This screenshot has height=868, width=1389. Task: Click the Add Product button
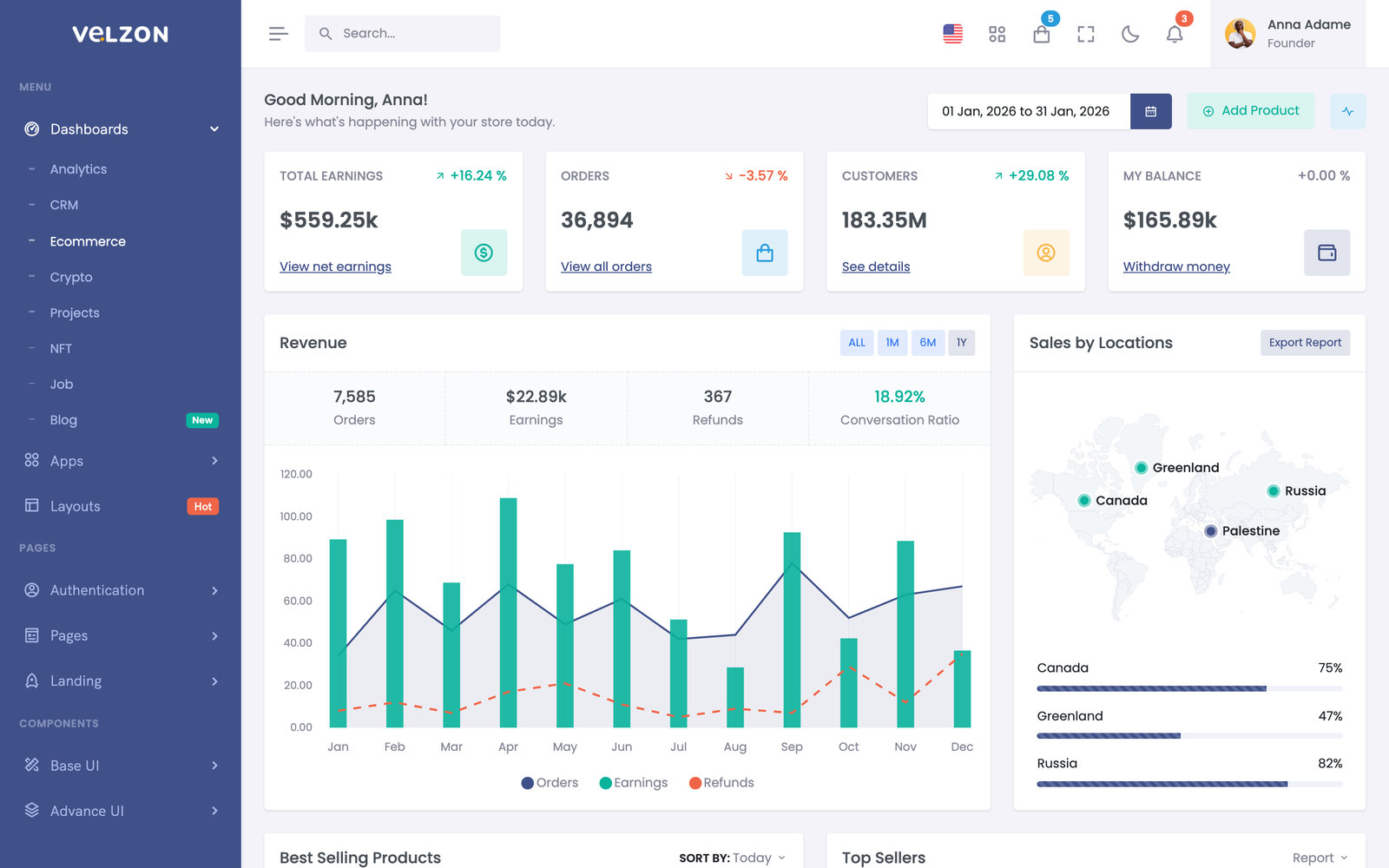(x=1250, y=111)
